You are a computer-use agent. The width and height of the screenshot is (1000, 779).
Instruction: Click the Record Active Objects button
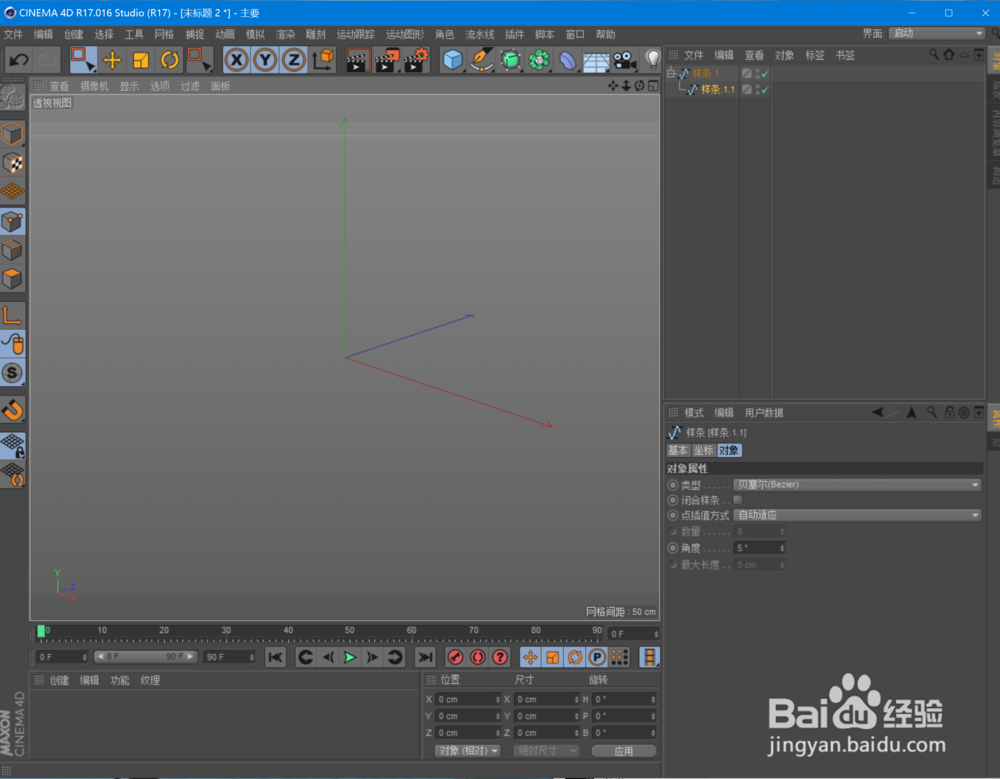(x=455, y=657)
